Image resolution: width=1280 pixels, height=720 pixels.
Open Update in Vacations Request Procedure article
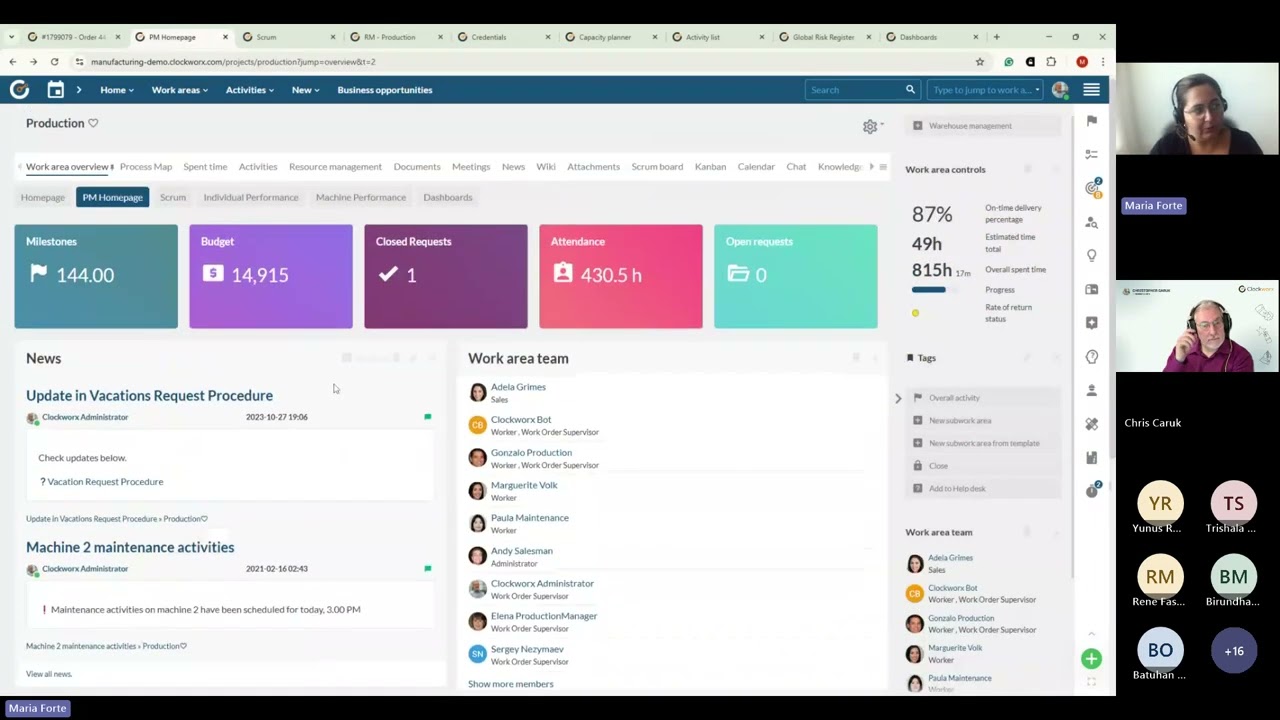click(x=149, y=396)
